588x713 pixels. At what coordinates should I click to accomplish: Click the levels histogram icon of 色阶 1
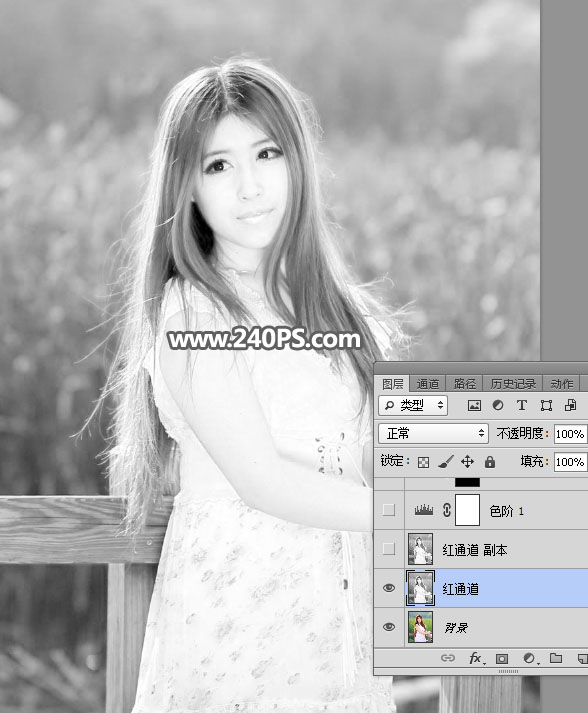[423, 510]
